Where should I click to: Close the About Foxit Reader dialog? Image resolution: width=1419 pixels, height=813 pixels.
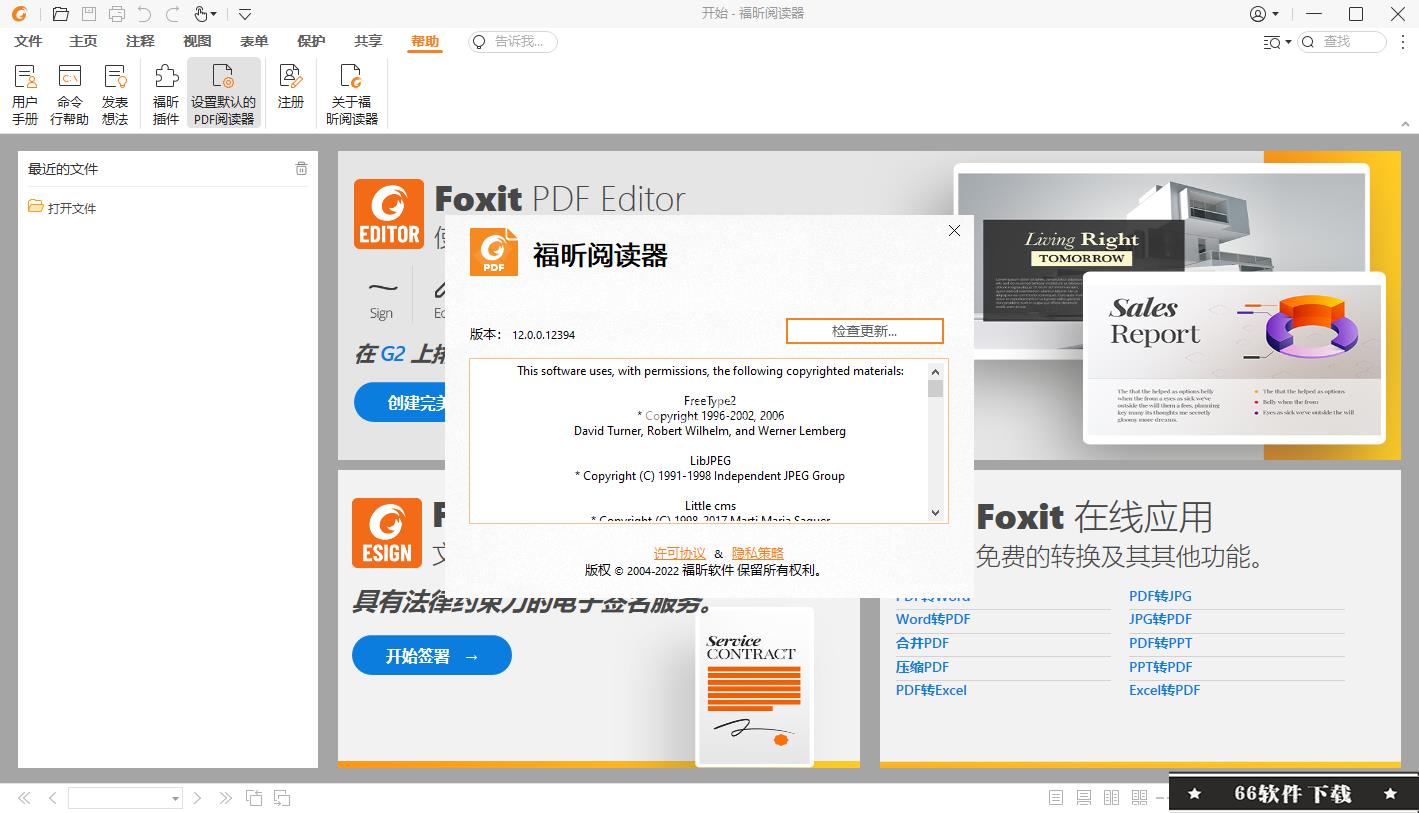pyautogui.click(x=954, y=230)
